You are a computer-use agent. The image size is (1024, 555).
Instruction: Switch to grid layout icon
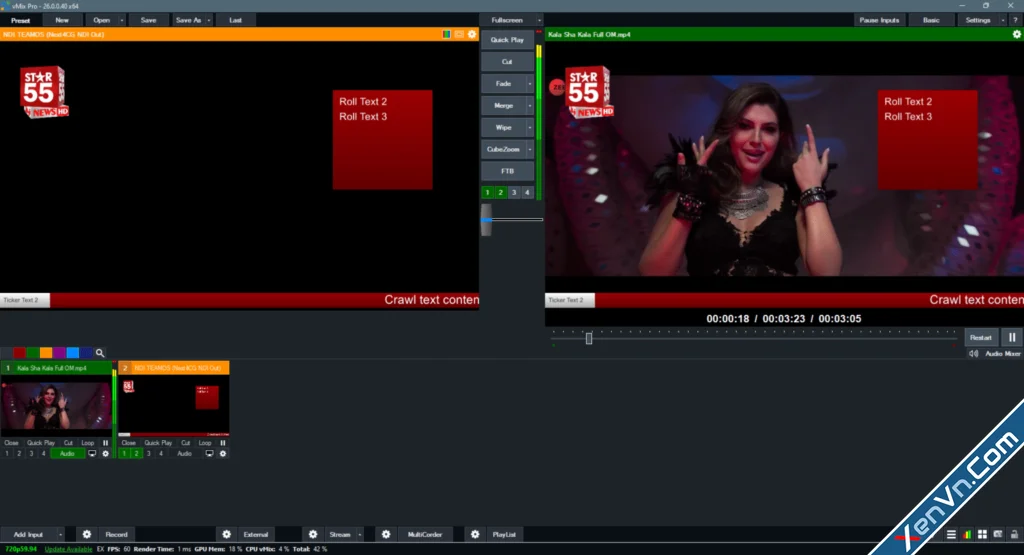982,534
